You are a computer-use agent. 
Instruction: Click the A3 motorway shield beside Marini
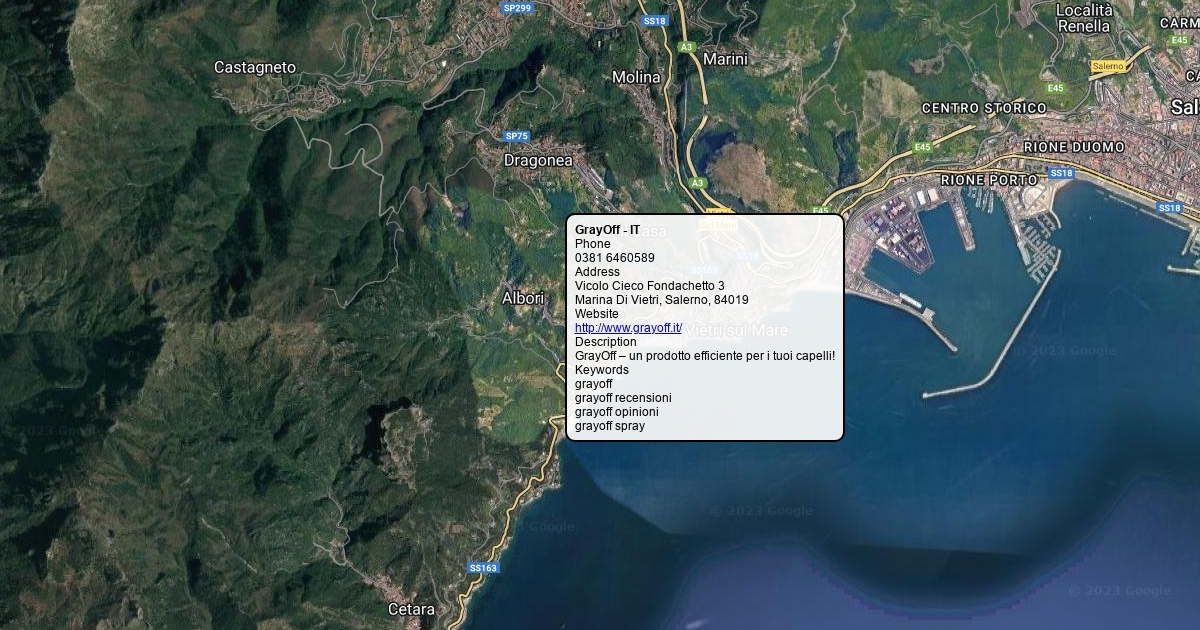(x=686, y=47)
